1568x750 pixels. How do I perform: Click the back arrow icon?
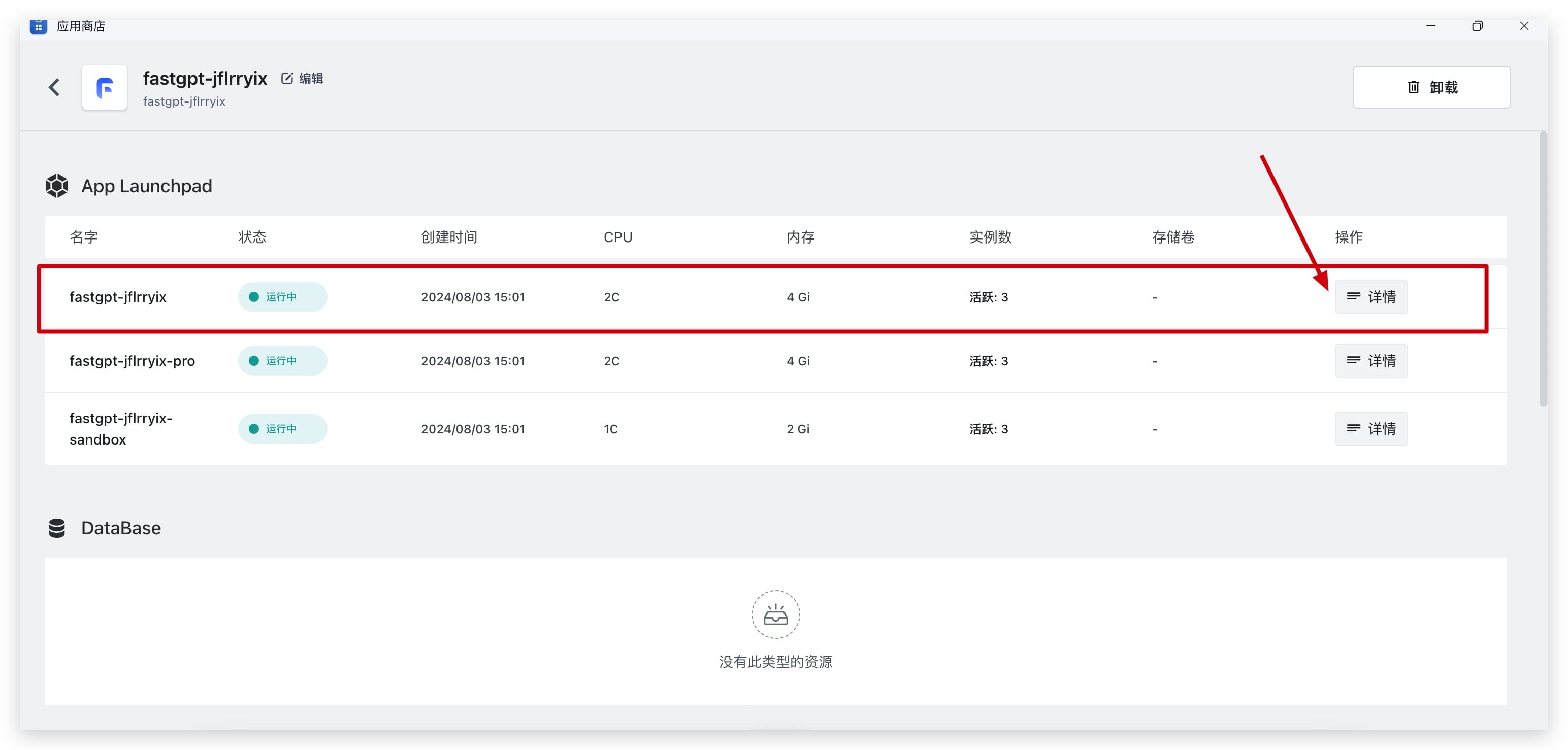click(x=54, y=88)
